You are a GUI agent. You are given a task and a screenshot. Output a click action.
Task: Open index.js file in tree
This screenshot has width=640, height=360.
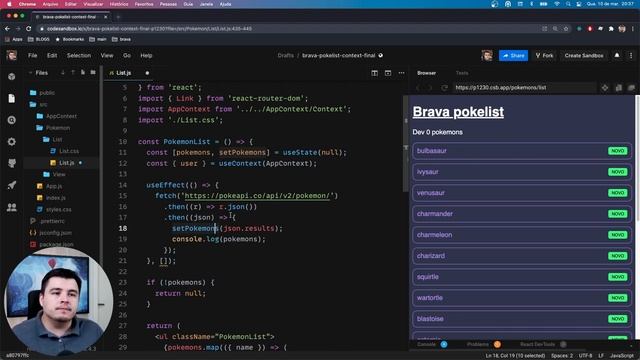(x=51, y=198)
